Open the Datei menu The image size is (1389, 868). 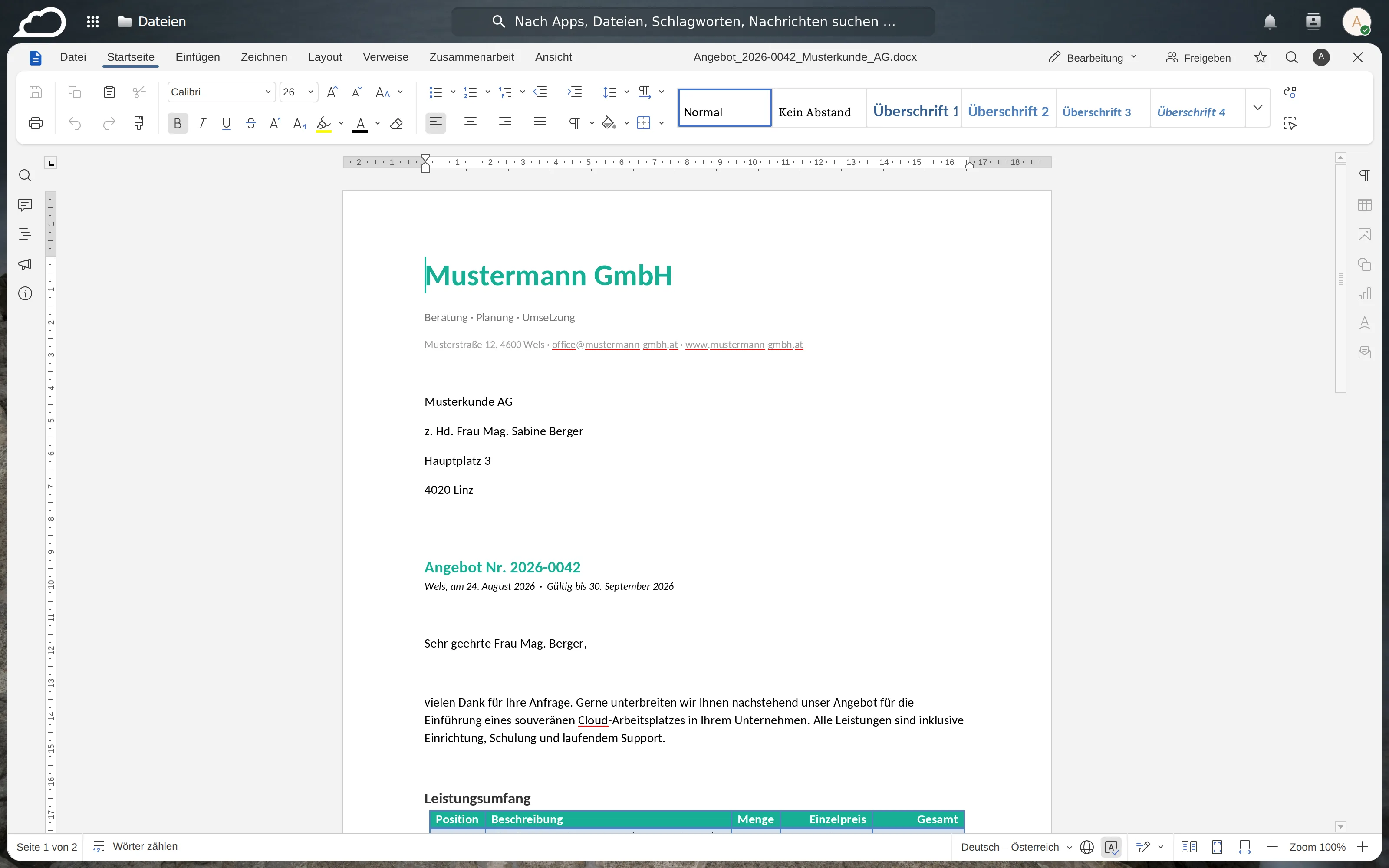click(x=73, y=57)
